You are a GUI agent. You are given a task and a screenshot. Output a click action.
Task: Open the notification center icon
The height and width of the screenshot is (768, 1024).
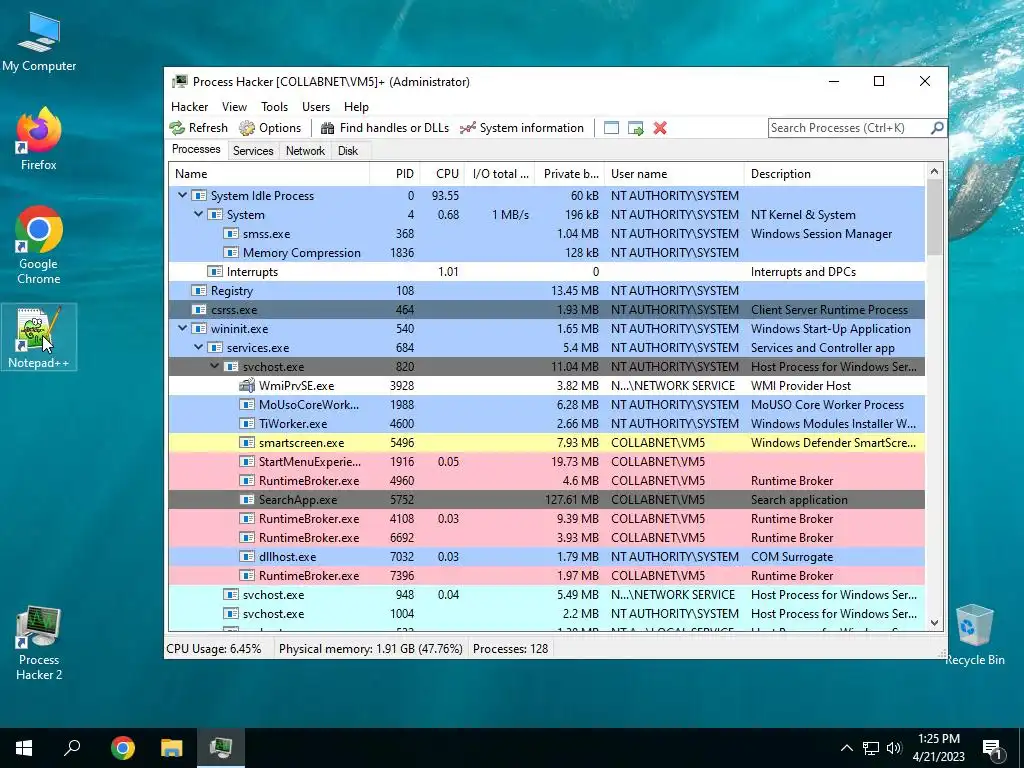992,748
